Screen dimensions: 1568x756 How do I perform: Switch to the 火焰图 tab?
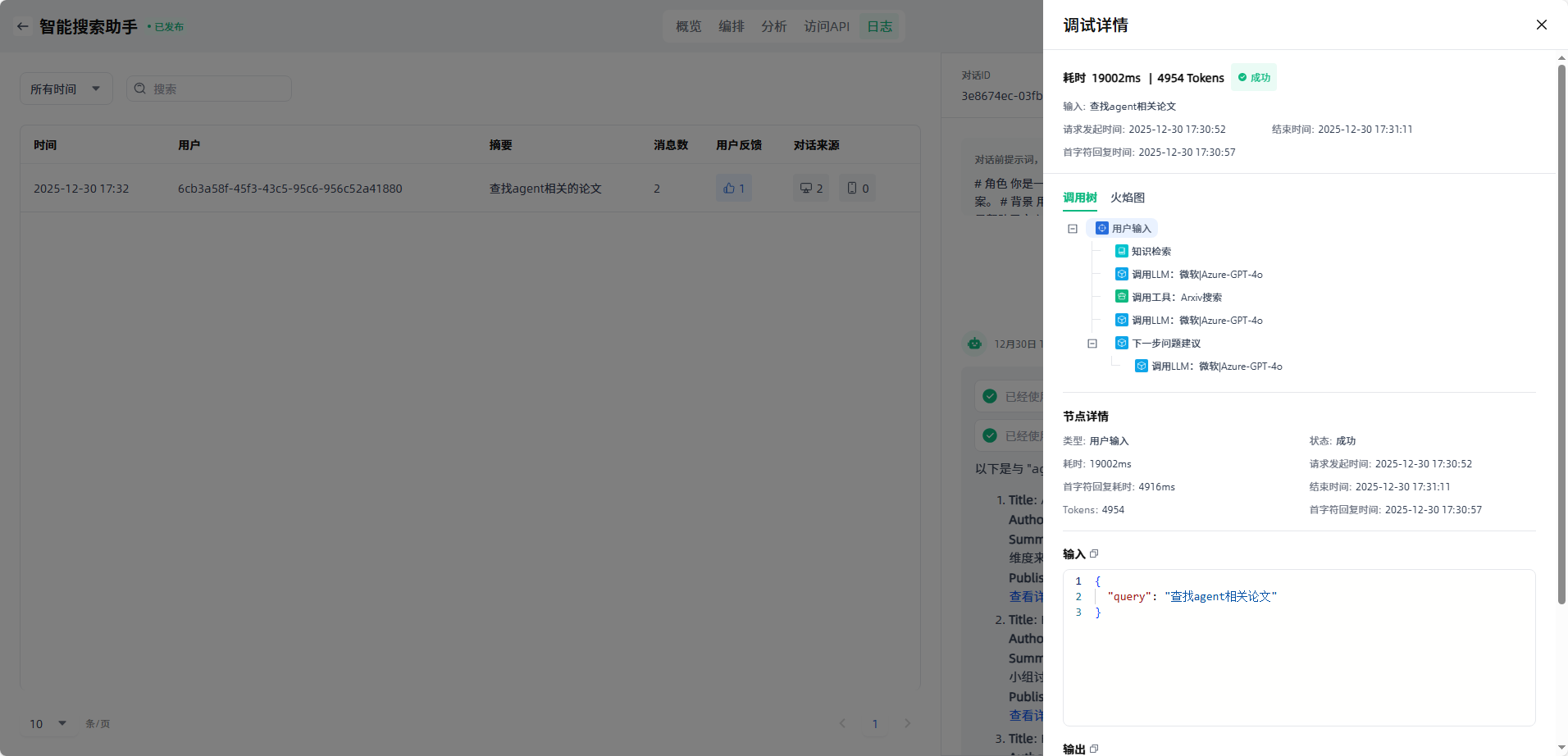pos(1128,198)
